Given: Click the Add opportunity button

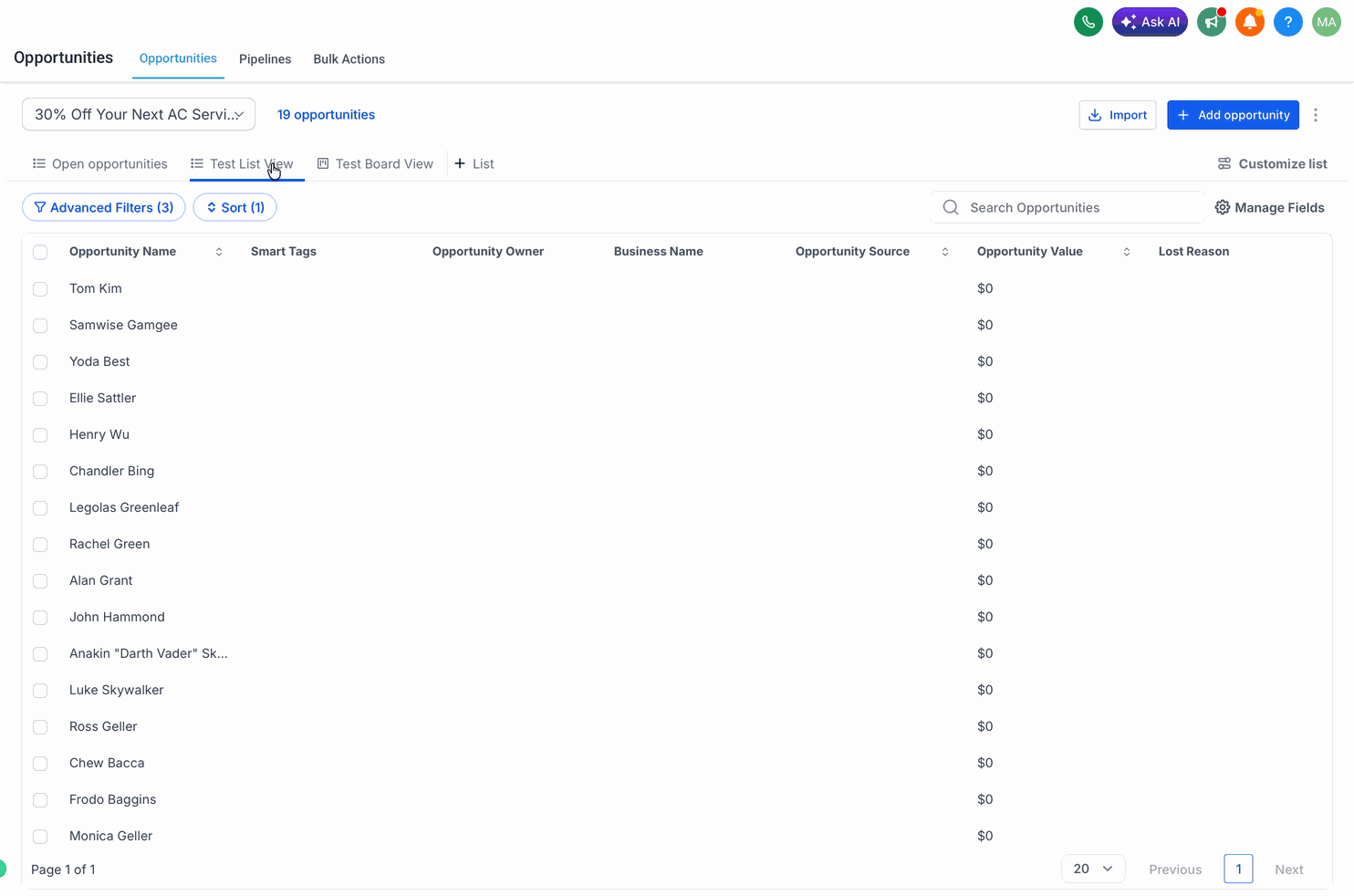Looking at the screenshot, I should [x=1233, y=115].
